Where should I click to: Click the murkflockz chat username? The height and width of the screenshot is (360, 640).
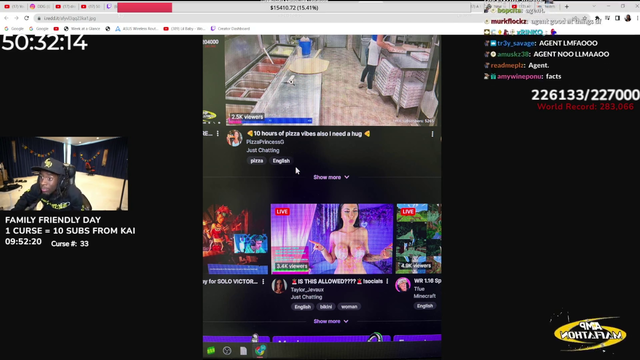coord(509,21)
